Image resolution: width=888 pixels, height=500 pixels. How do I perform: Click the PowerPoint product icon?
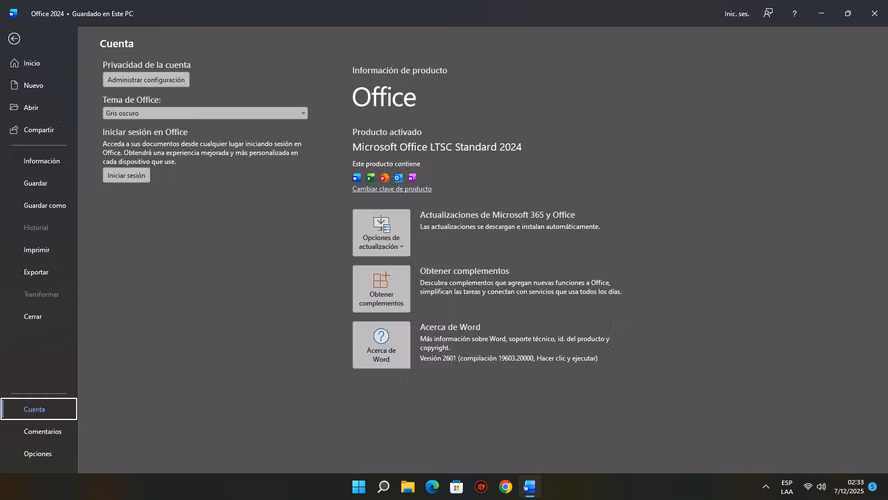tap(385, 178)
